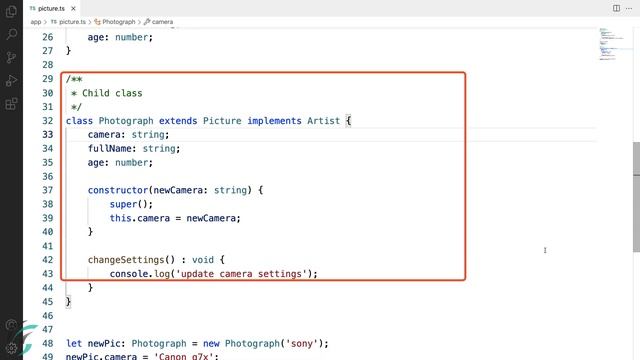Open the Source Control view
The height and width of the screenshot is (360, 640).
click(11, 57)
